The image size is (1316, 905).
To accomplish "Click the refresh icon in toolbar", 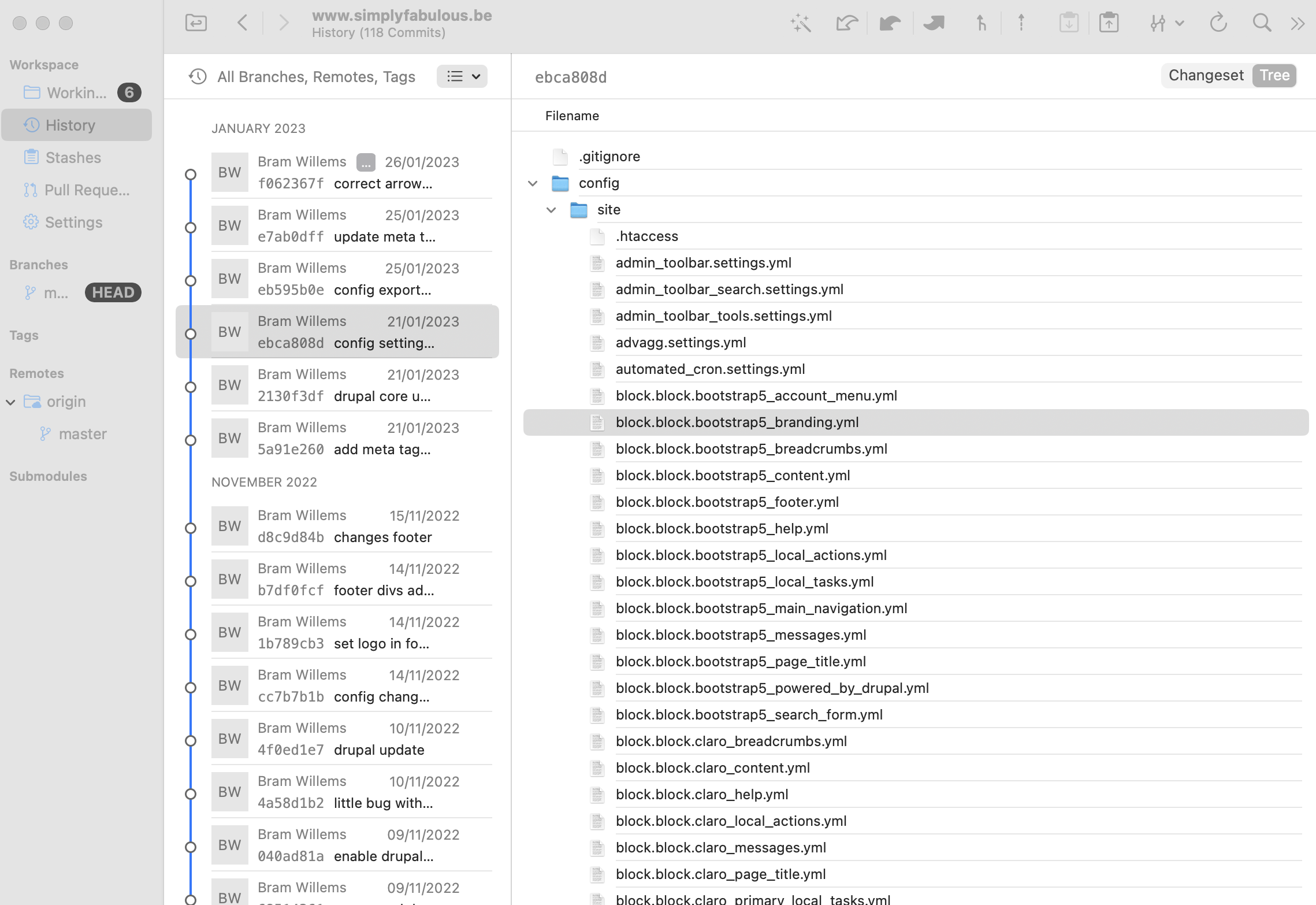I will tap(1219, 23).
